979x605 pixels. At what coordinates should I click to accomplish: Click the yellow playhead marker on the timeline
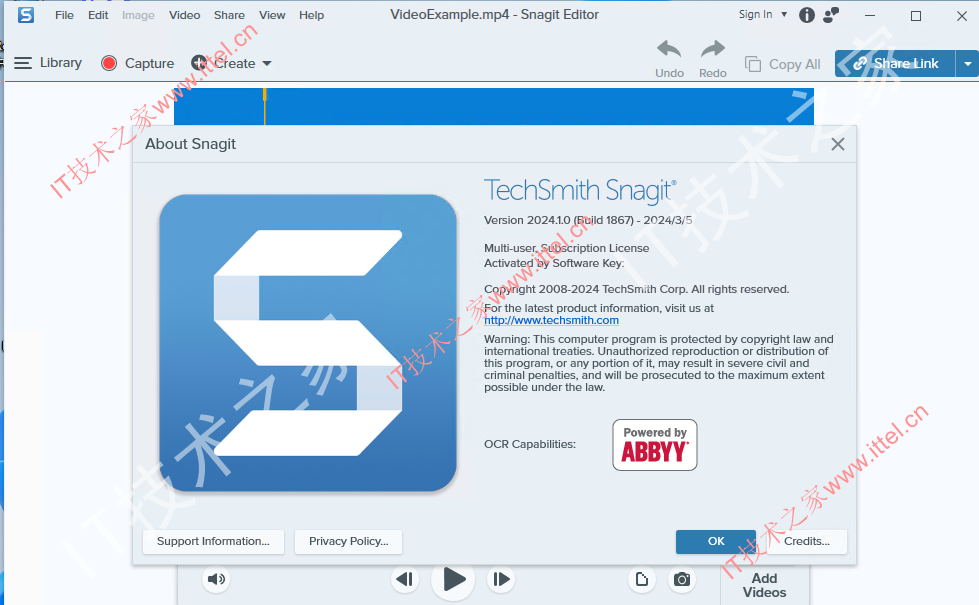point(265,107)
